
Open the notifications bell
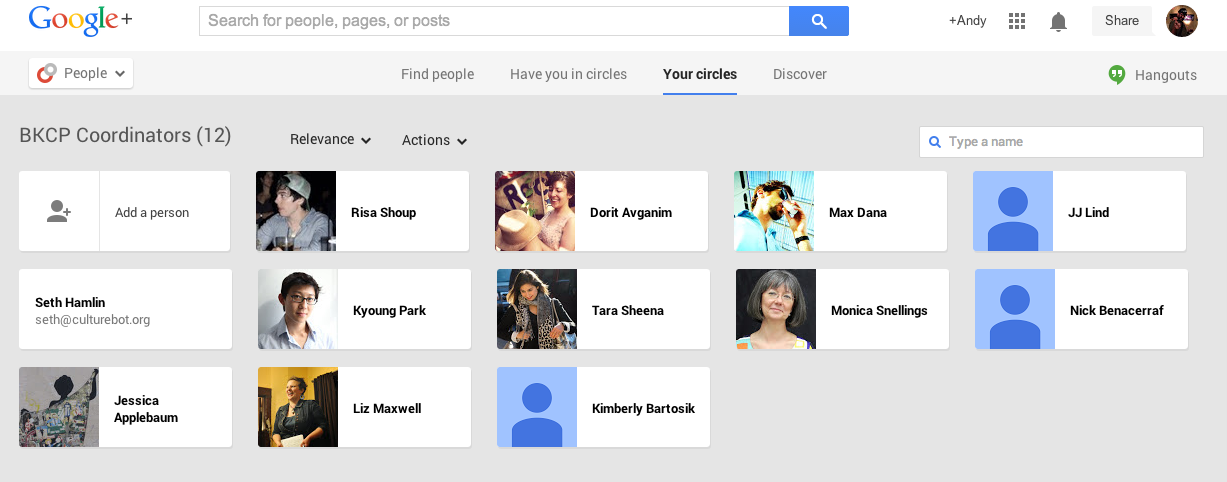tap(1058, 21)
